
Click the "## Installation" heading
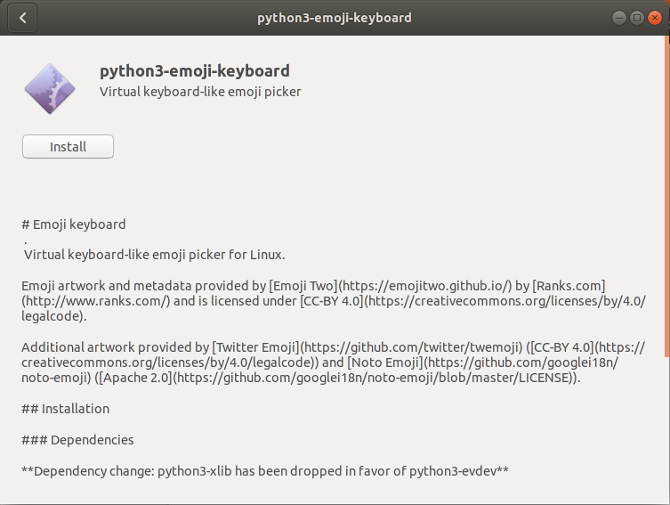(x=66, y=409)
